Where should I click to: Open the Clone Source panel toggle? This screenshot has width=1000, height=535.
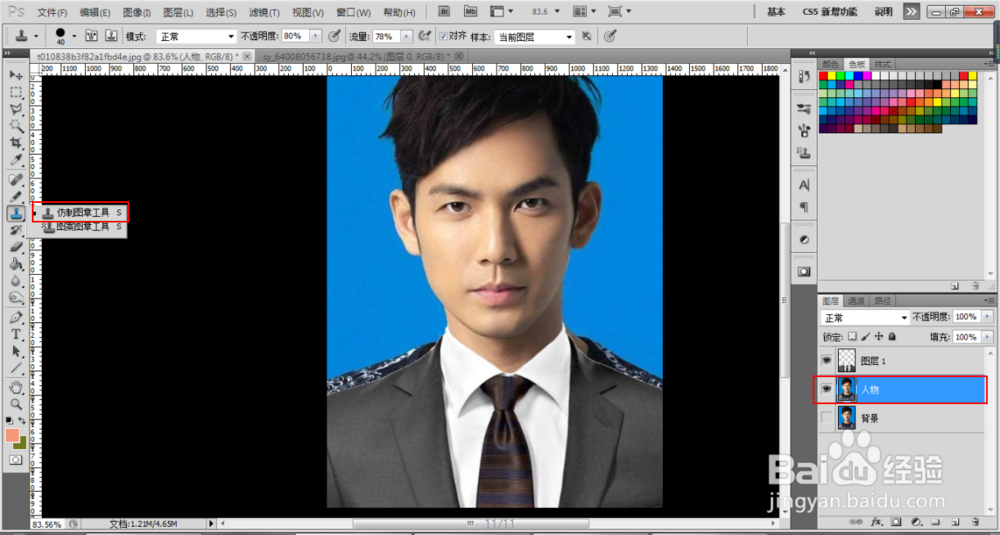point(111,36)
